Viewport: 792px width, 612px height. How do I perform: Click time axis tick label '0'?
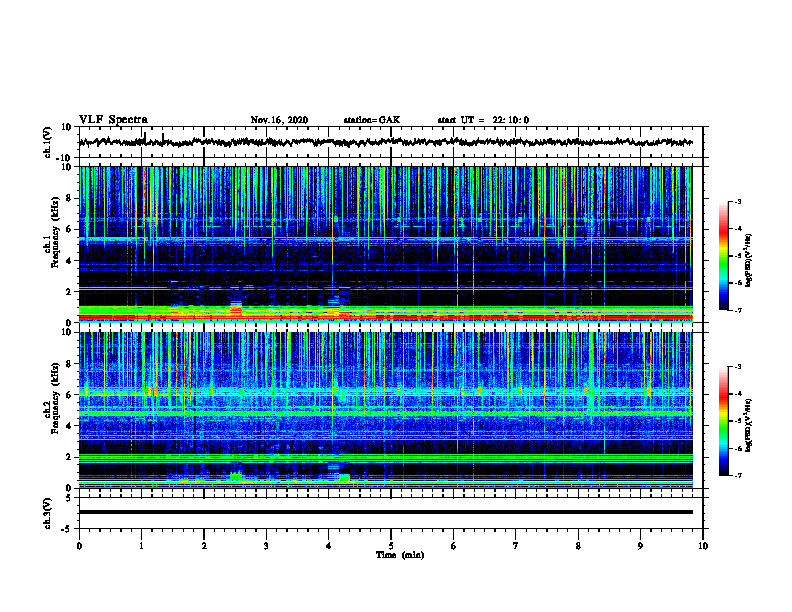[79, 546]
